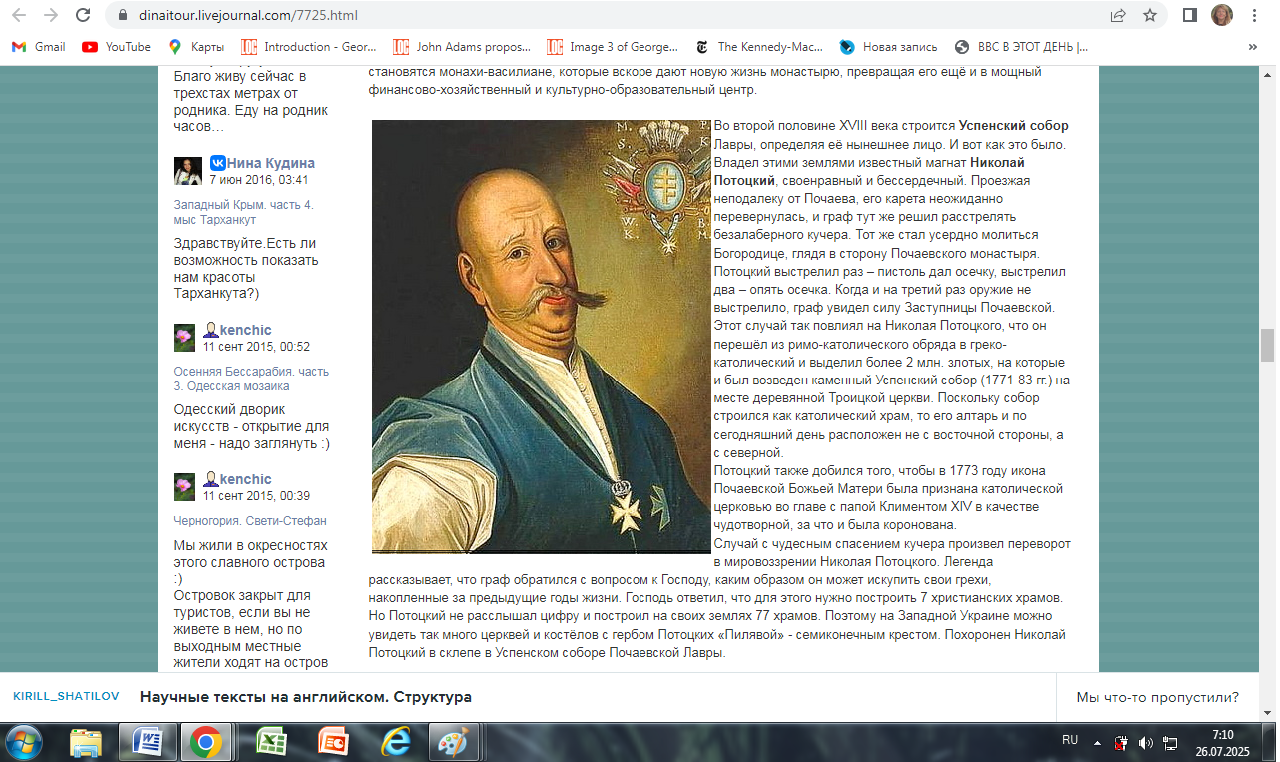Click Нина Кудина's avatar image

pyautogui.click(x=188, y=171)
